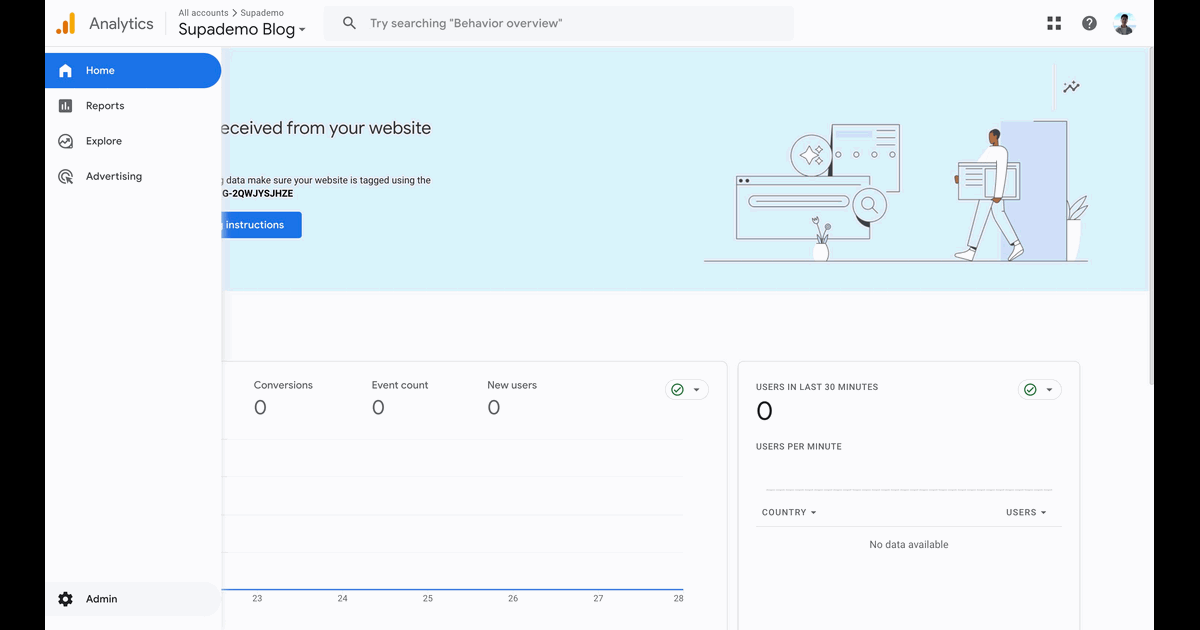Image resolution: width=1200 pixels, height=630 pixels.
Task: Open data quality dropdown on overview card
Action: pos(687,390)
